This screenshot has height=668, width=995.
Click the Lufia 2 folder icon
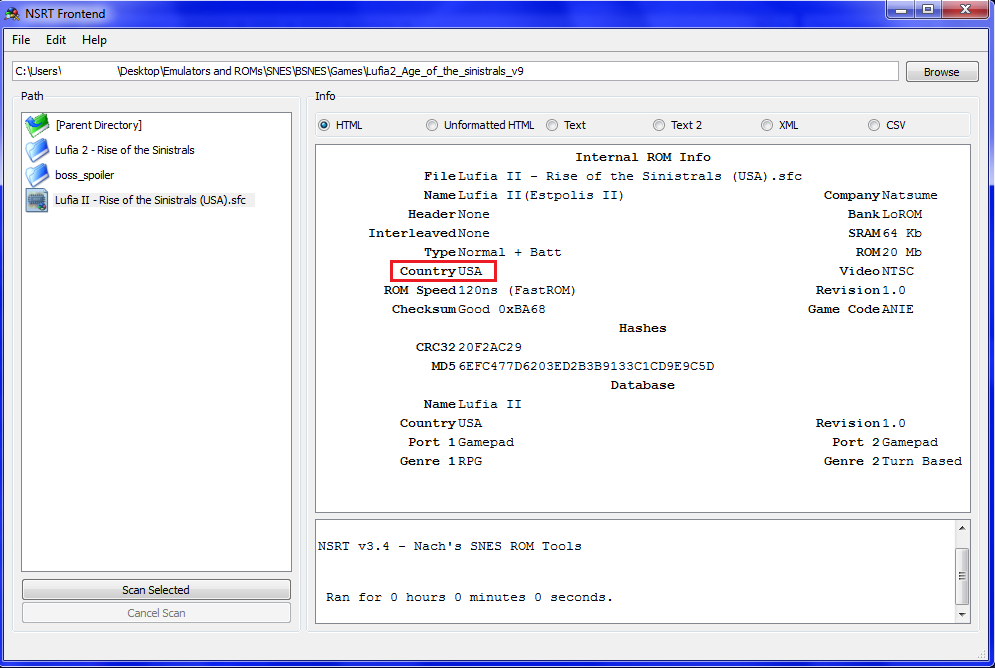(x=37, y=150)
